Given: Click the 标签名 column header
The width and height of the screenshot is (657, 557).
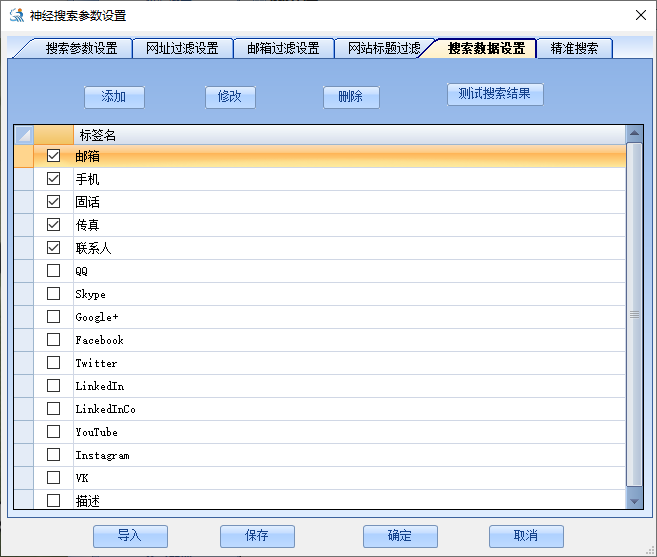Looking at the screenshot, I should [349, 135].
